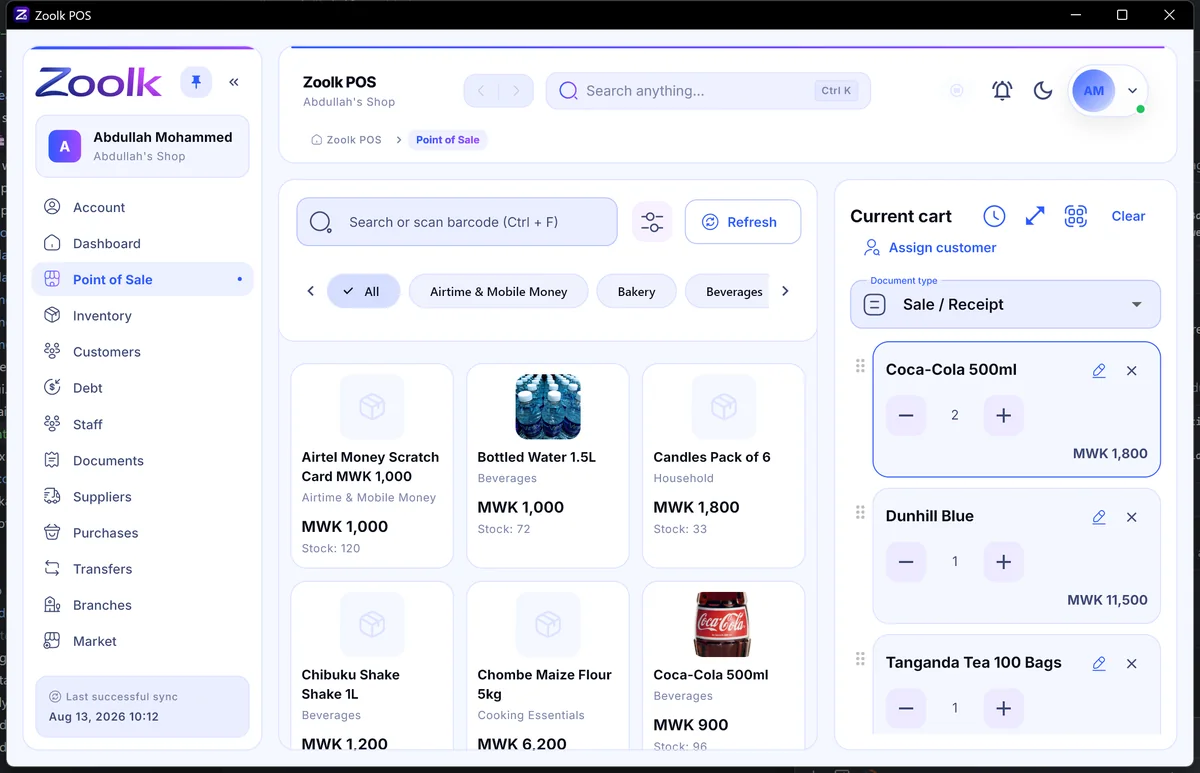
Task: Open Staff in the sidebar
Action: [142, 424]
